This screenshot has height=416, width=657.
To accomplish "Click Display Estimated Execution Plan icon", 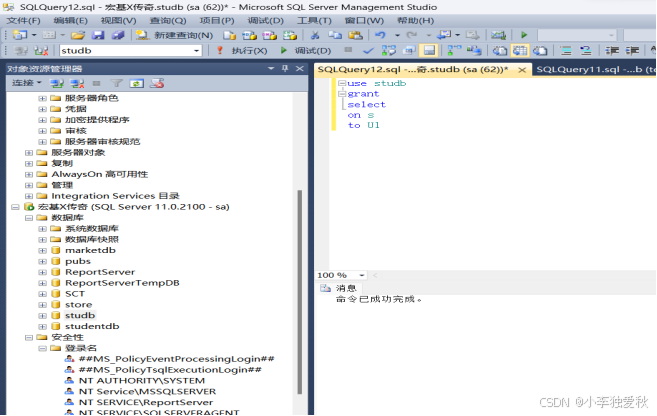I will (388, 51).
